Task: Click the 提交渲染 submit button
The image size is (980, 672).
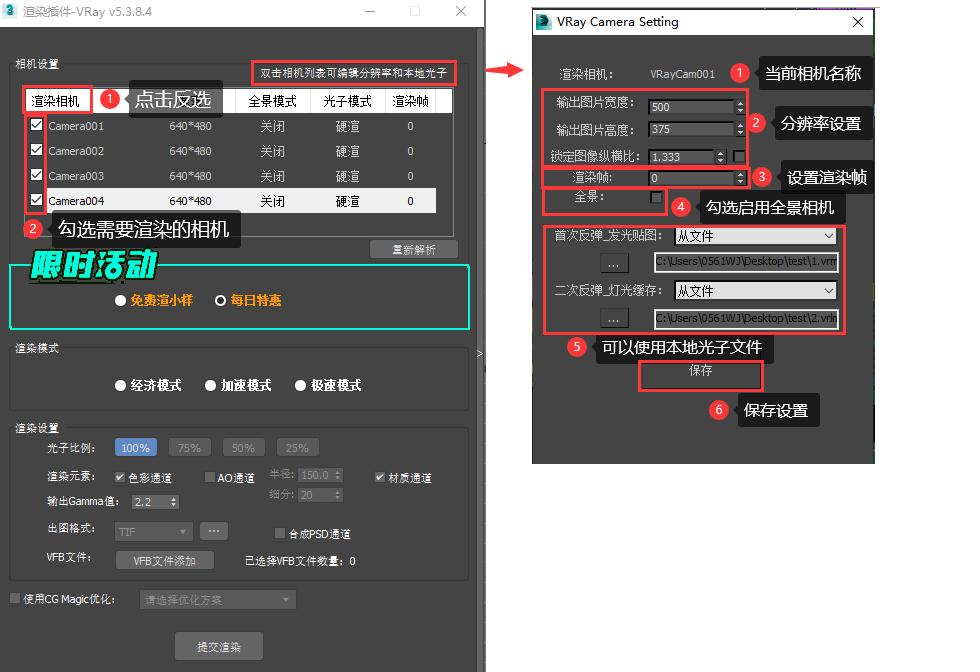Action: tap(219, 646)
